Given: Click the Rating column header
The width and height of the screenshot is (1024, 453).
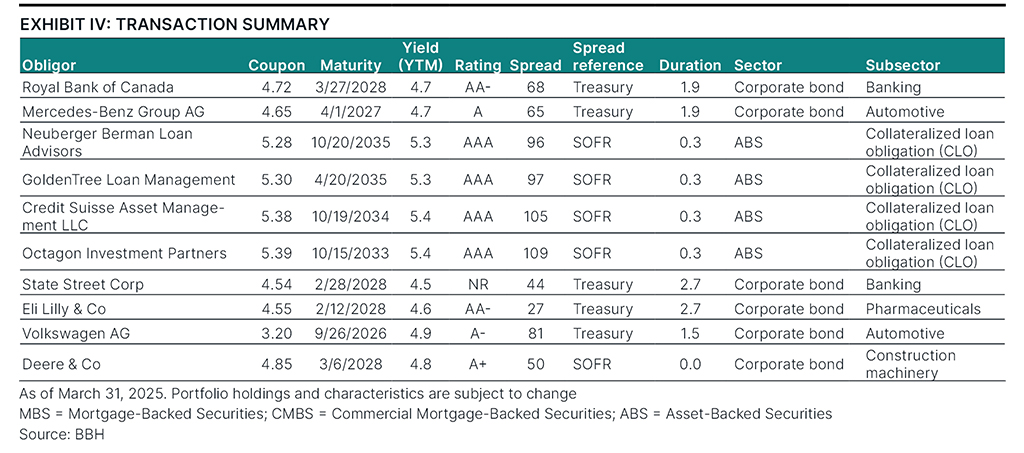Looking at the screenshot, I should (x=477, y=65).
